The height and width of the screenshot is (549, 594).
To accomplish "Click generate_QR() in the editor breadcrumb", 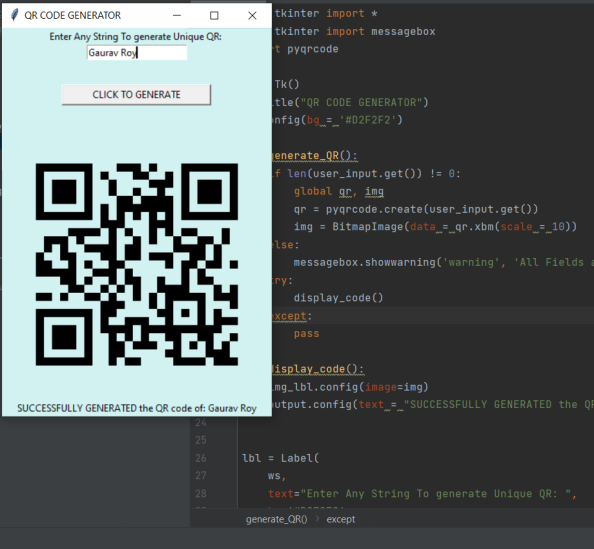I will (277, 519).
